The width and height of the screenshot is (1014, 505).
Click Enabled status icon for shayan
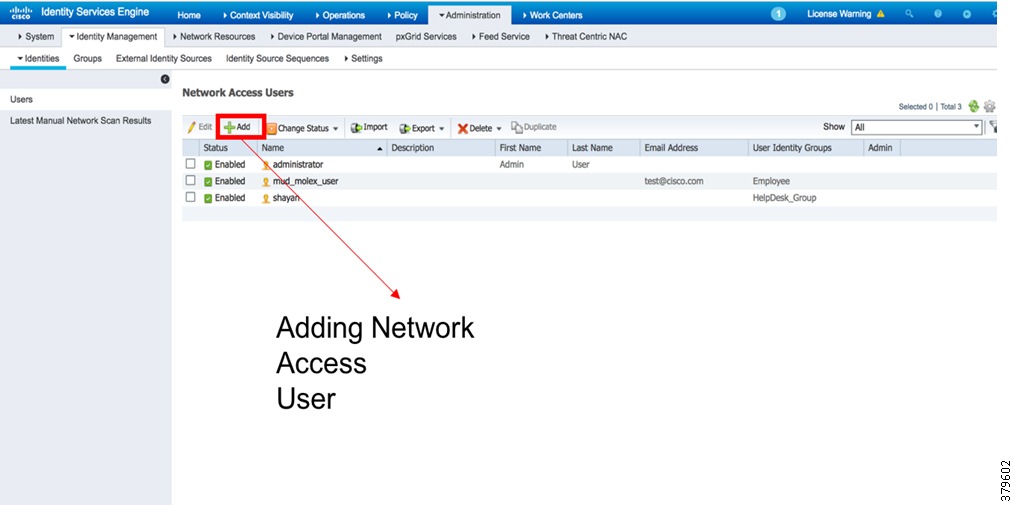coord(208,199)
